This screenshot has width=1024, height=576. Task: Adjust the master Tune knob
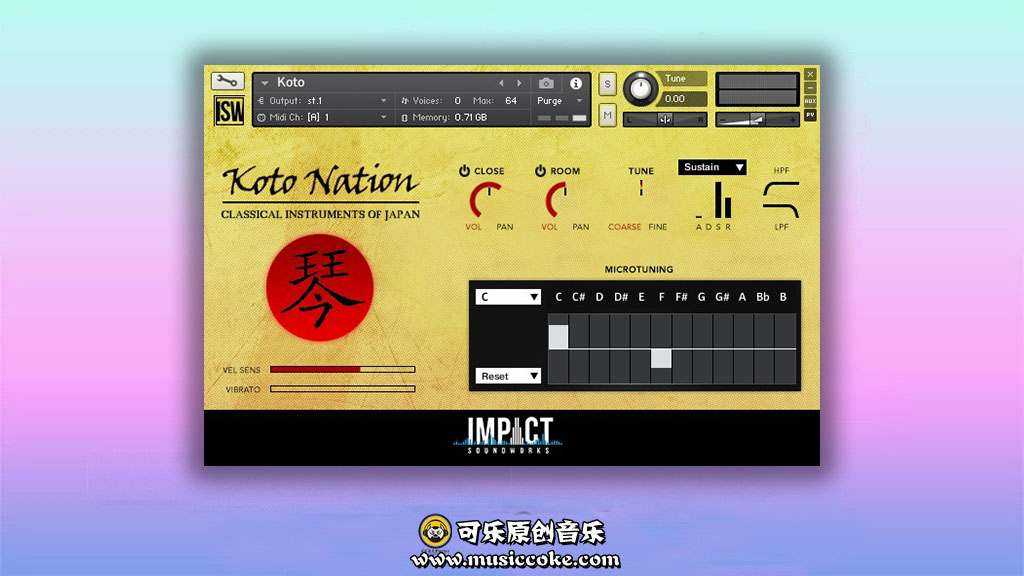pos(640,89)
